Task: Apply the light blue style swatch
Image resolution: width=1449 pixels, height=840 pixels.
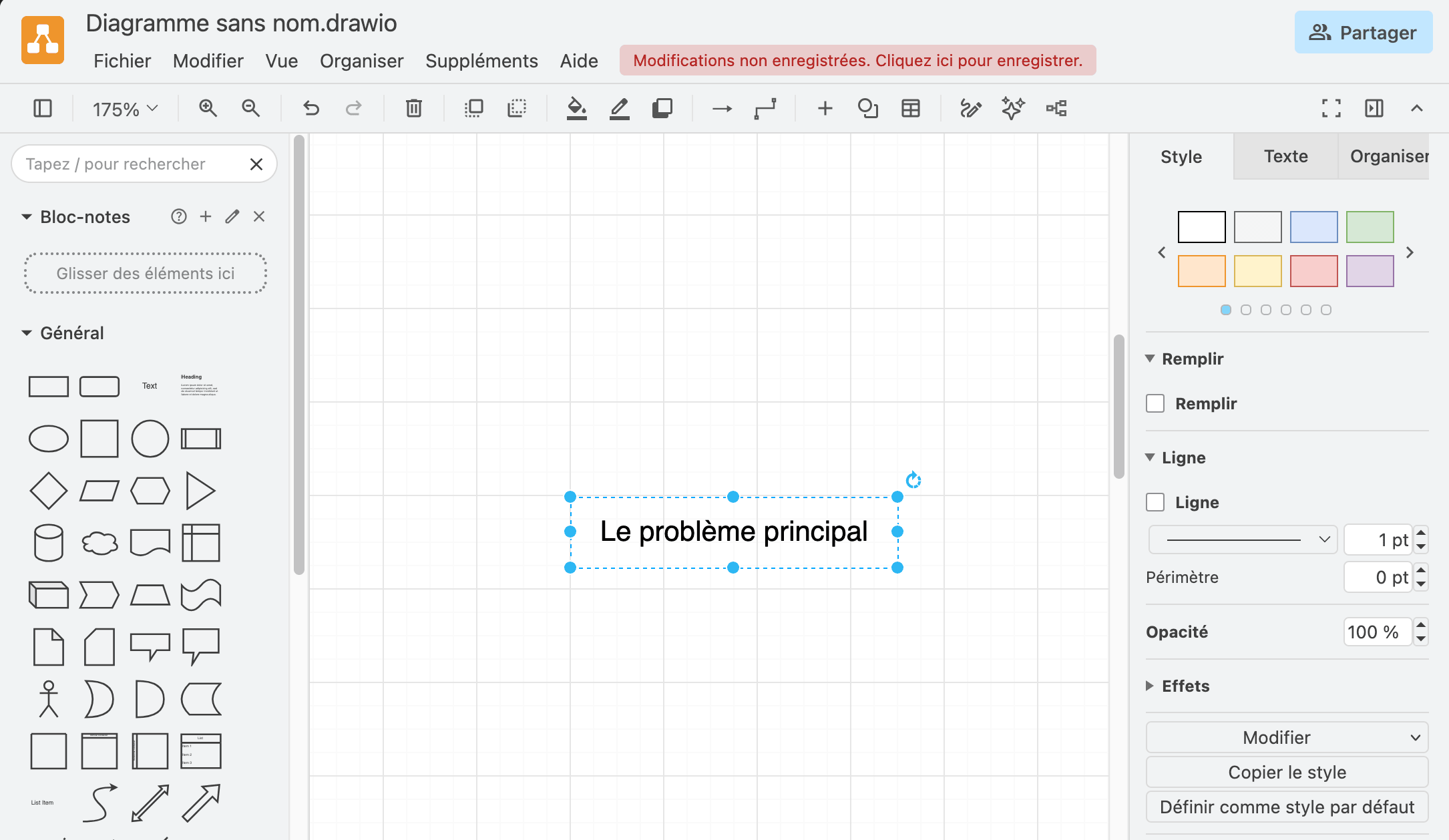Action: [x=1314, y=227]
